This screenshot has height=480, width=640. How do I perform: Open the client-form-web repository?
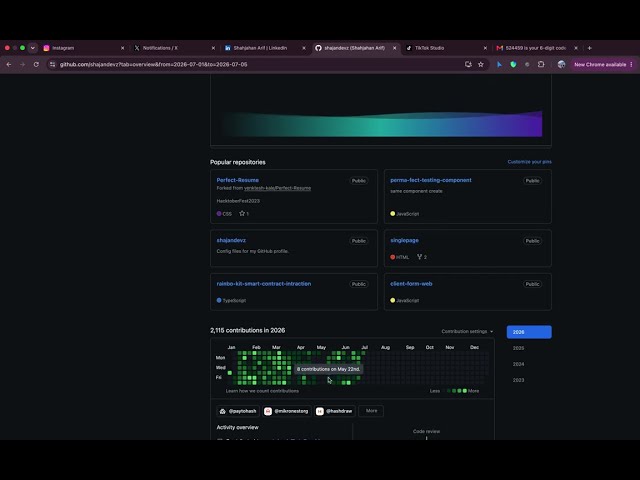(x=411, y=284)
